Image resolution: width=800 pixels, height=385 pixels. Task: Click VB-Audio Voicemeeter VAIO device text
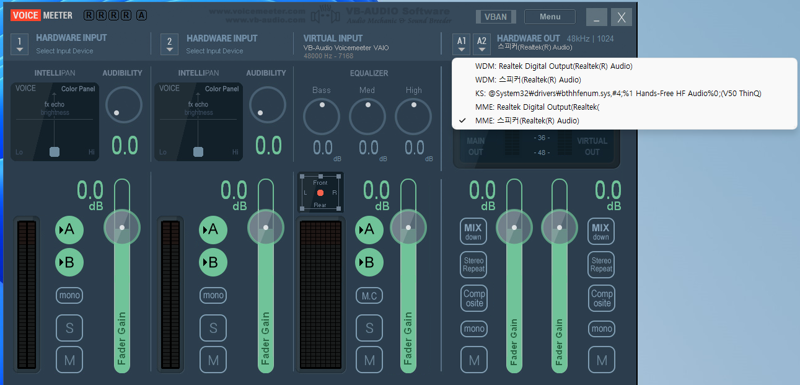pyautogui.click(x=346, y=48)
